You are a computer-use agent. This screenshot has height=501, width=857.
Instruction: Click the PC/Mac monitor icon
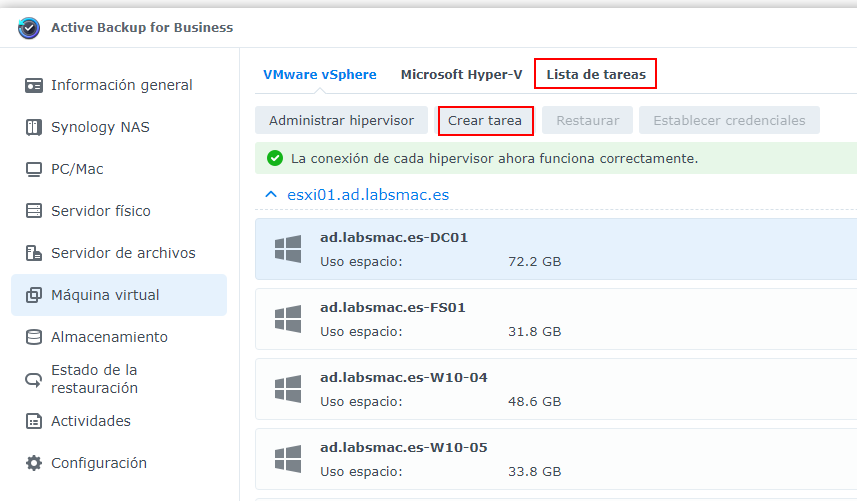point(34,169)
